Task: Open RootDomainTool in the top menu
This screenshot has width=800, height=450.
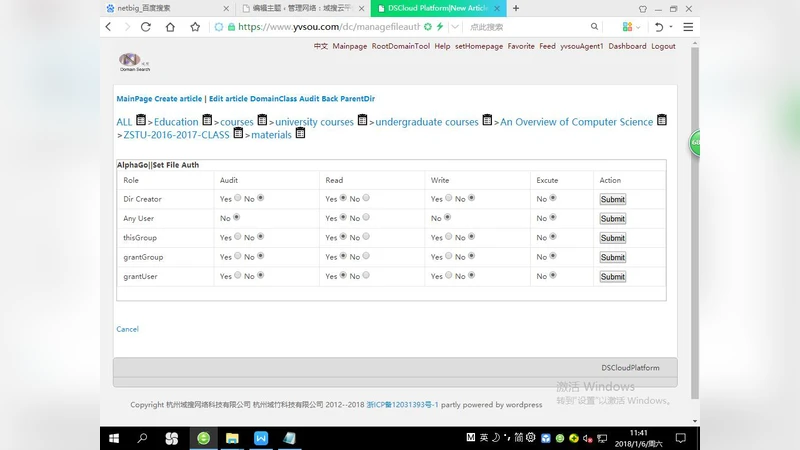Action: [x=400, y=46]
